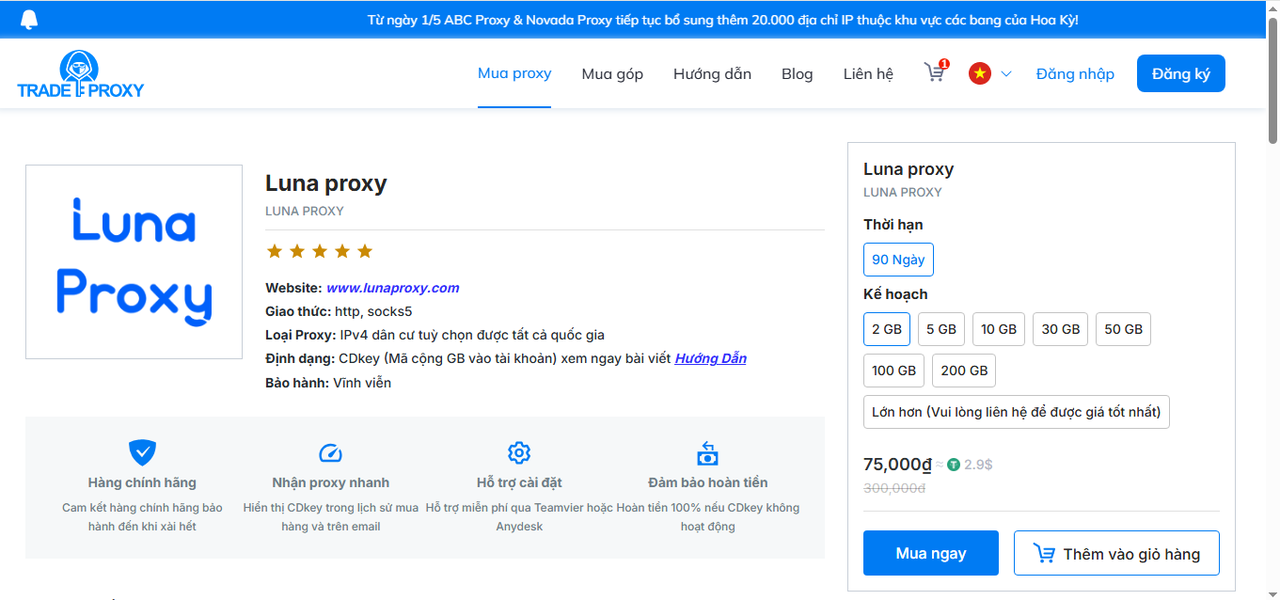Viewport: 1280px width, 600px height.
Task: Click the crossed-out 300,000₫ price
Action: pyautogui.click(x=894, y=488)
